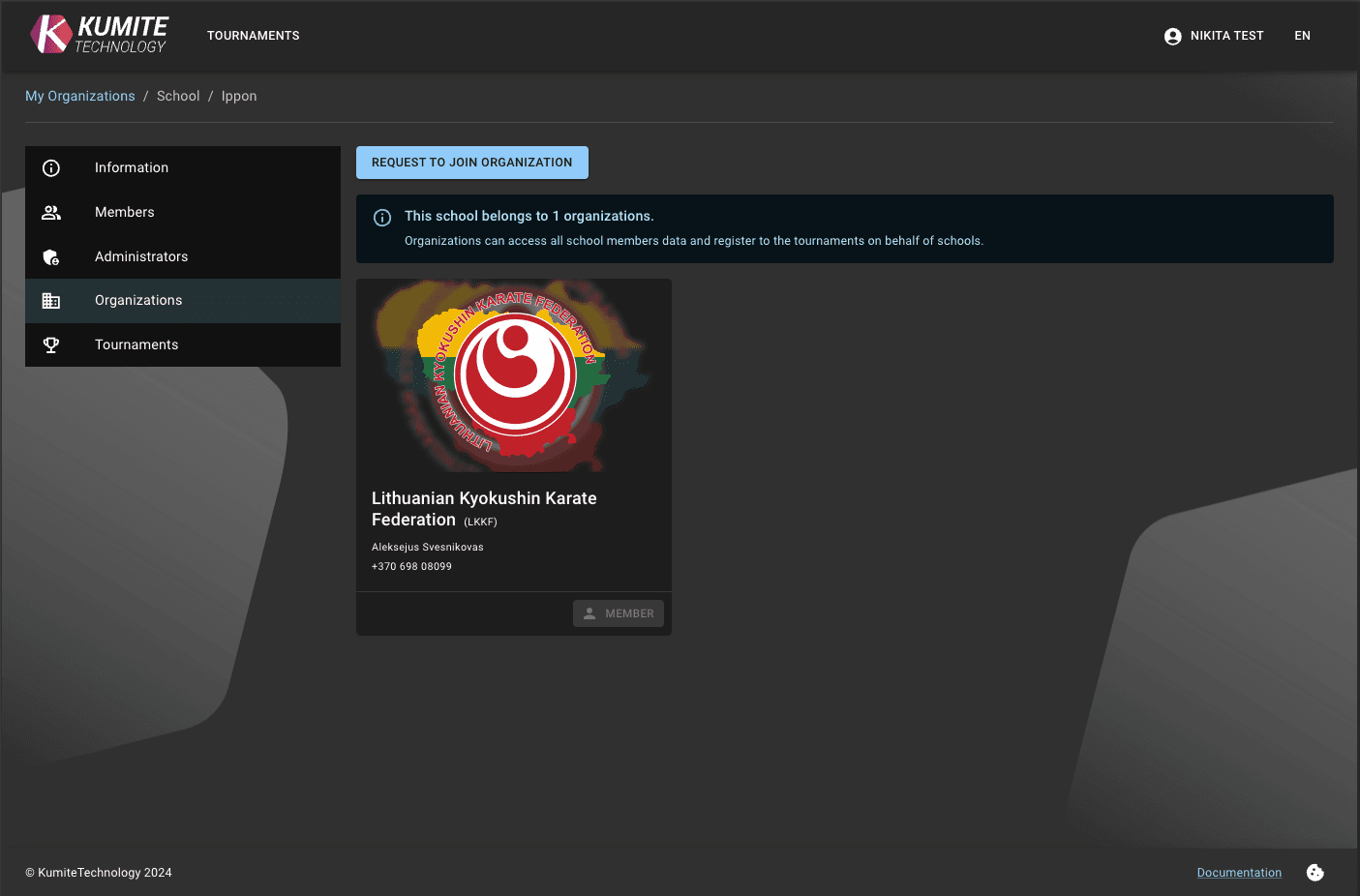Viewport: 1360px width, 896px height.
Task: Open the TOURNAMENTS top navigation item
Action: coord(253,36)
